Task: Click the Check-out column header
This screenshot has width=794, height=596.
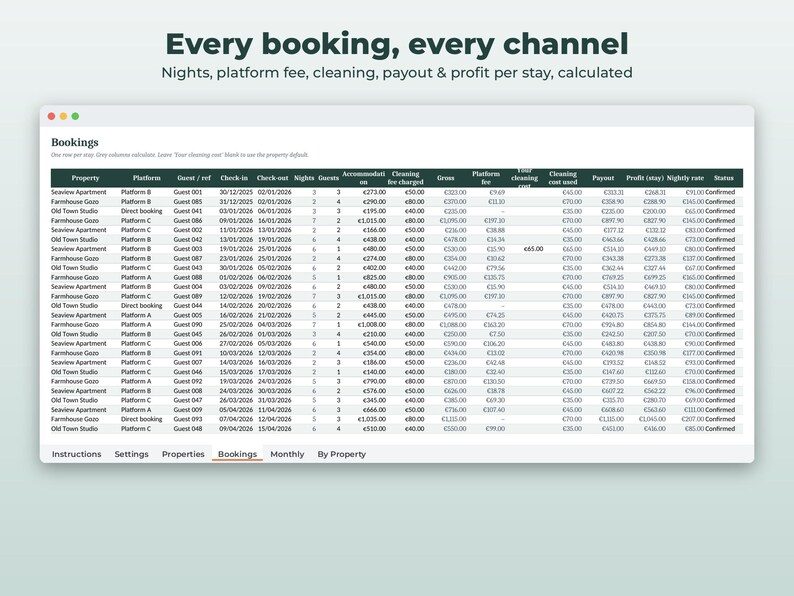Action: pyautogui.click(x=272, y=178)
